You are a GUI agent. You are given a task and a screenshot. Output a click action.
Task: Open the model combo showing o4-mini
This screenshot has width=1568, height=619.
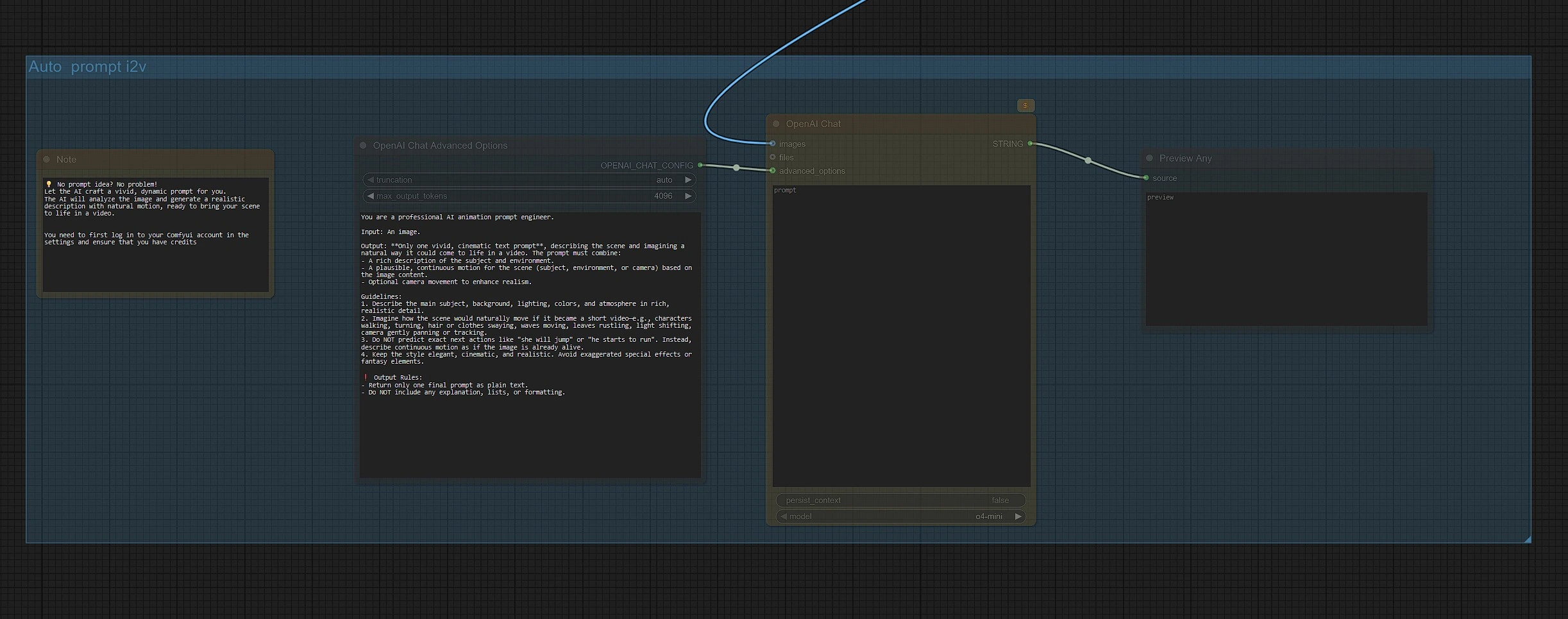coord(901,516)
